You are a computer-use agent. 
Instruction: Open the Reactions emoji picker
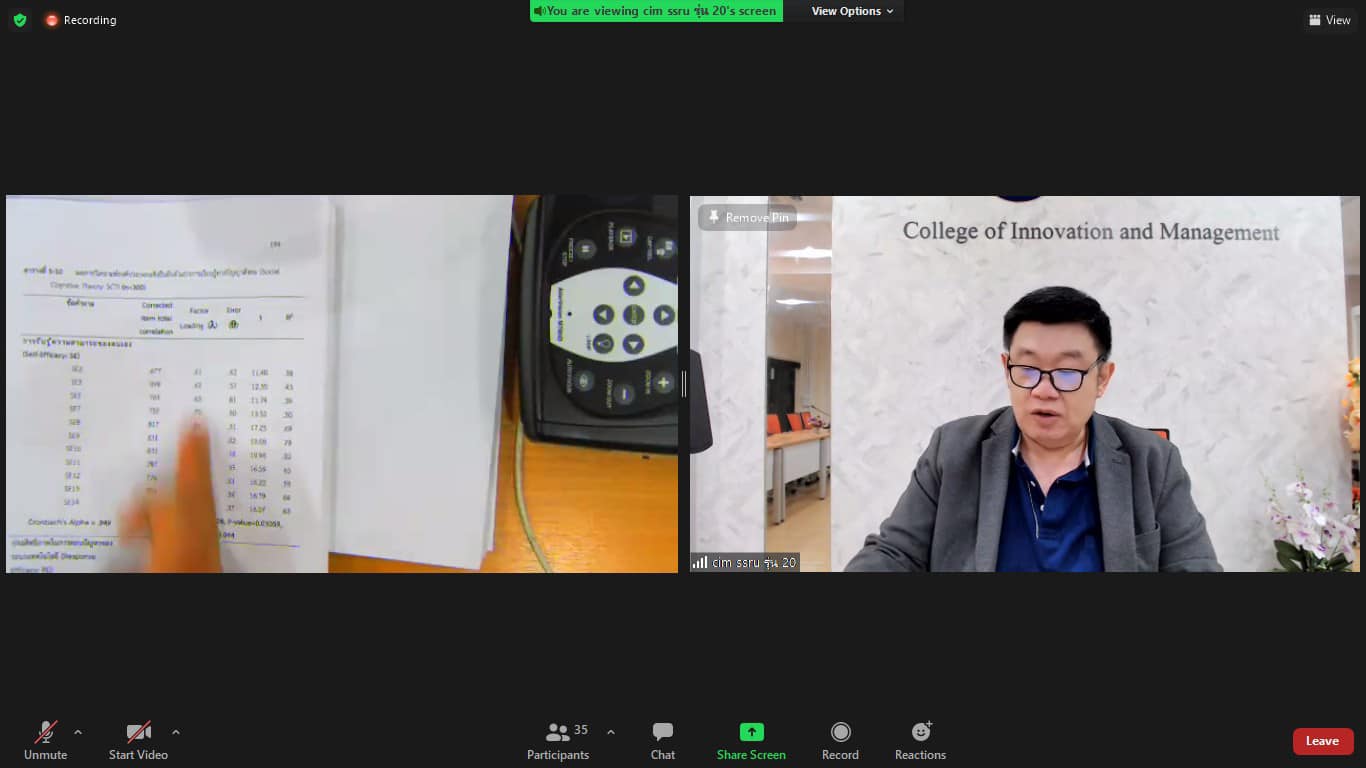[920, 741]
